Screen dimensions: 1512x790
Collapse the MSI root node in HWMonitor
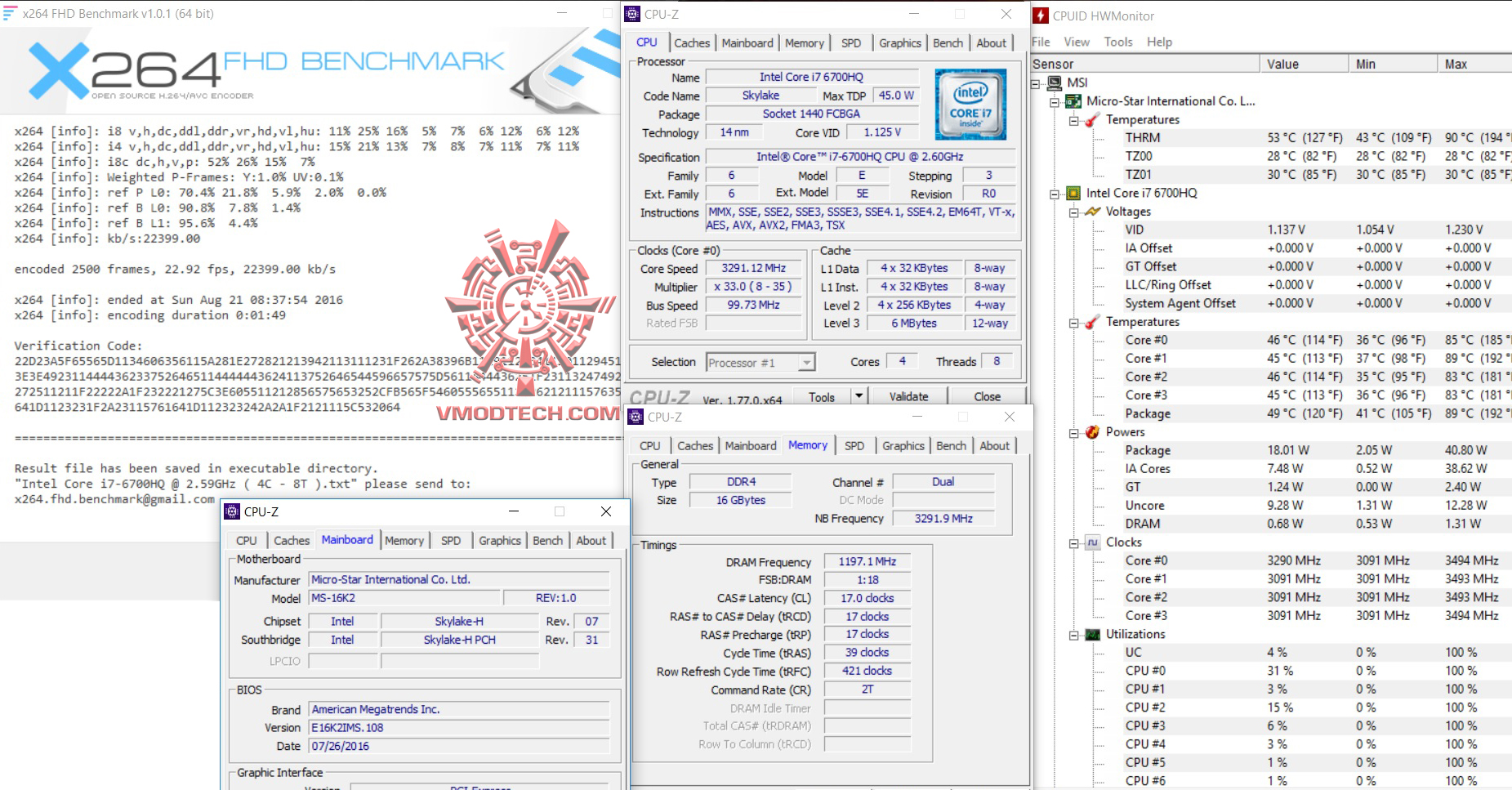1036,83
